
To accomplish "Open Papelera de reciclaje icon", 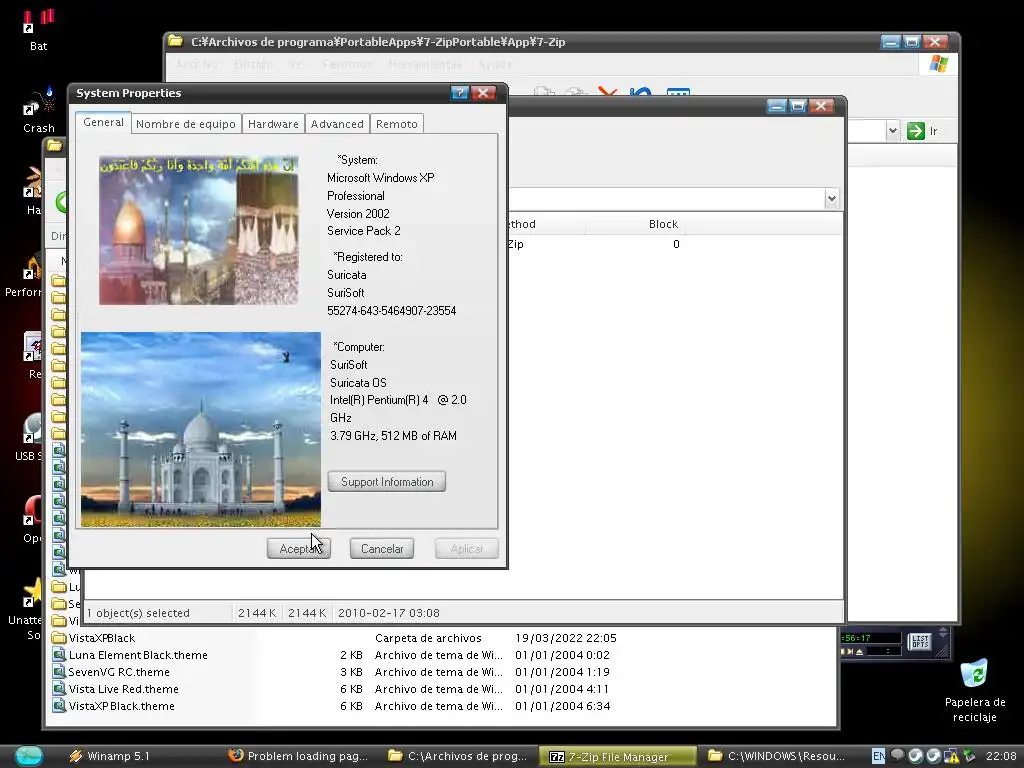I will (974, 691).
